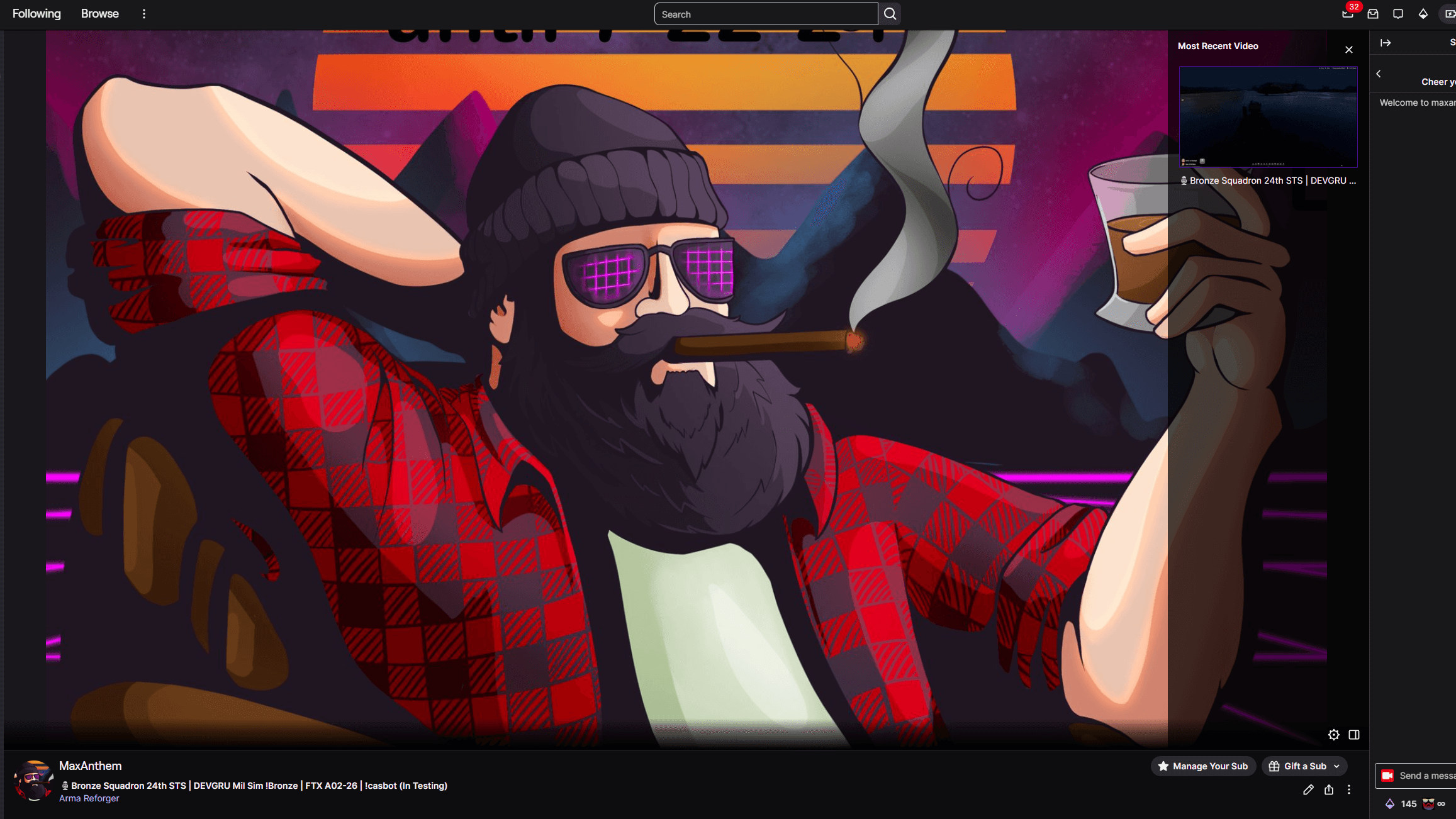Open the Browse tab
Image resolution: width=1456 pixels, height=819 pixels.
click(x=99, y=14)
